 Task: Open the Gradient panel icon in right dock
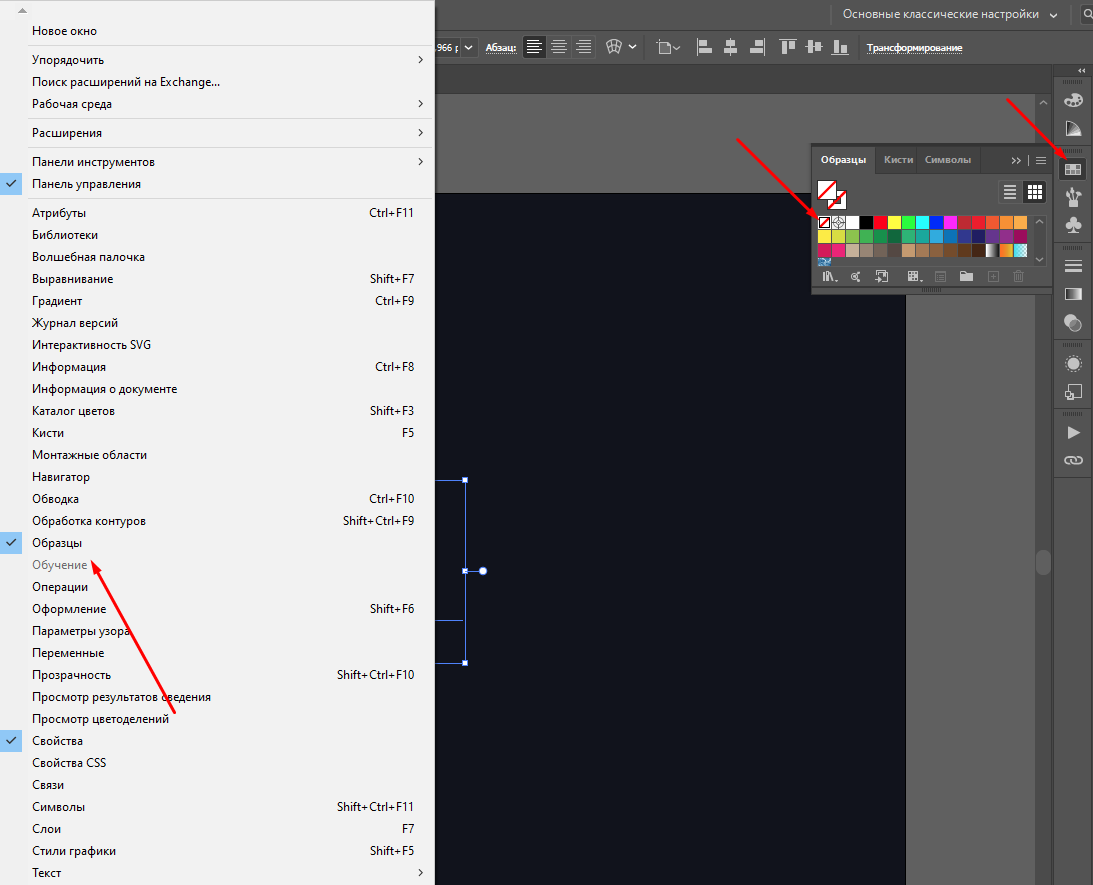(1073, 294)
